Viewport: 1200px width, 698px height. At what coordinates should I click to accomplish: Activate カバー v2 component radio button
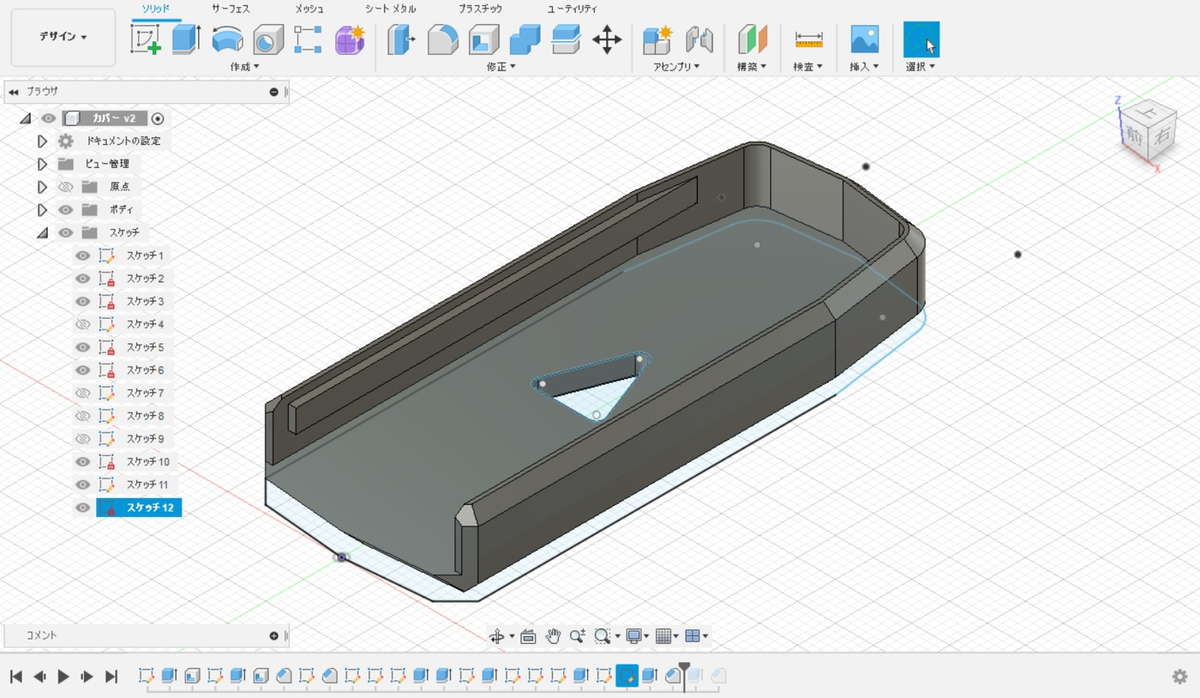[x=158, y=118]
